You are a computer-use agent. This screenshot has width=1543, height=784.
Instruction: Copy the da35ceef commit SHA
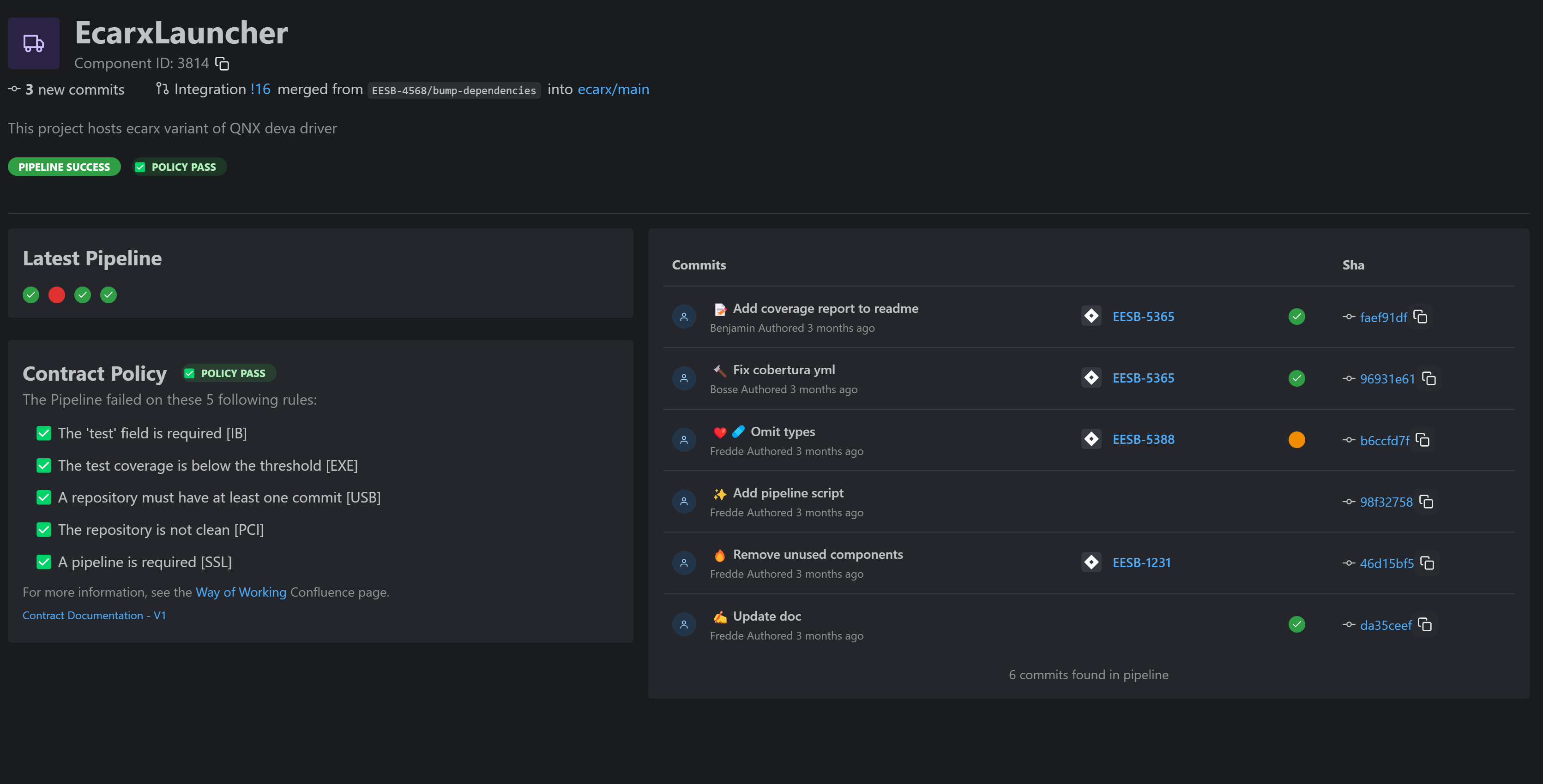pos(1425,624)
